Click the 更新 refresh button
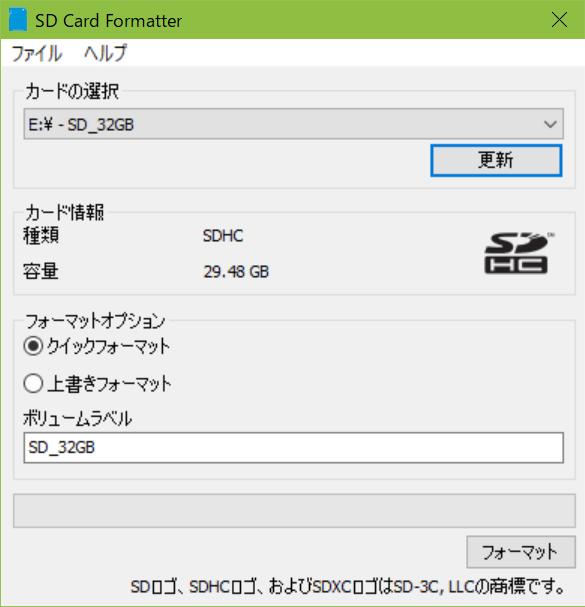Viewport: 585px width, 607px height. [x=496, y=160]
